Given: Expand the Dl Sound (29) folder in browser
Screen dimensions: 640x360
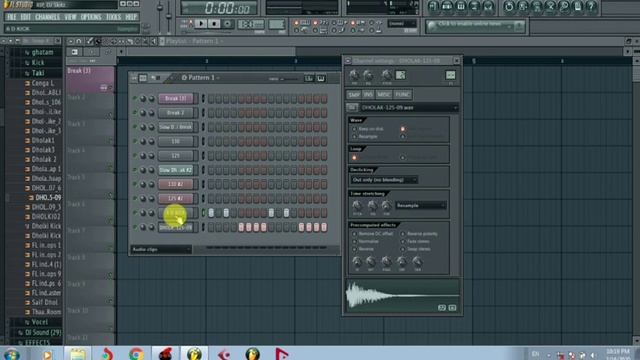Looking at the screenshot, I should click(40, 332).
